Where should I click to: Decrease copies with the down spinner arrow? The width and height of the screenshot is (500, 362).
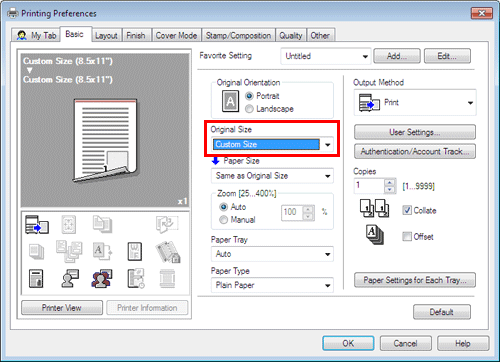click(x=389, y=190)
